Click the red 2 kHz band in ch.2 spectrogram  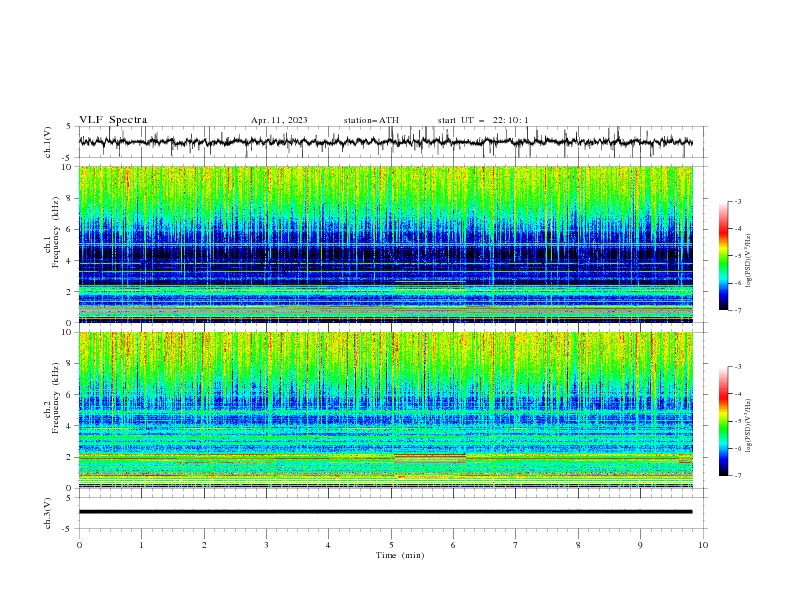(430, 456)
